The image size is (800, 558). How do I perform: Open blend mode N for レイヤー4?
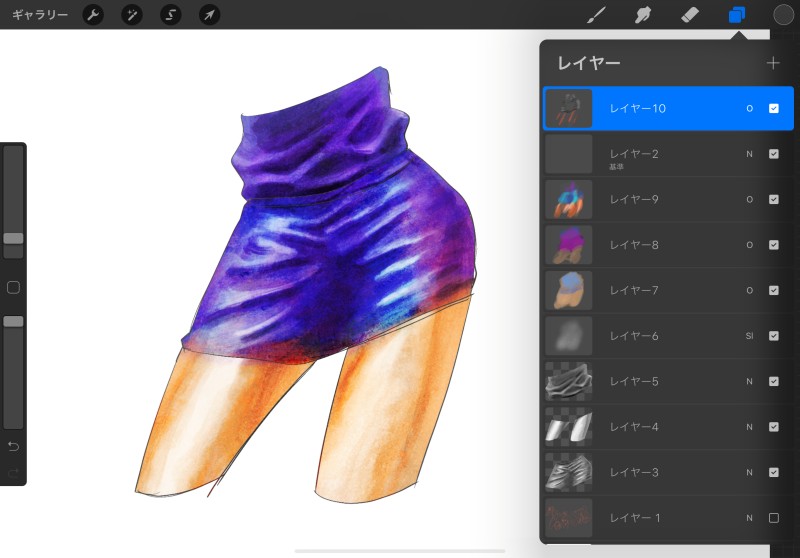[749, 426]
